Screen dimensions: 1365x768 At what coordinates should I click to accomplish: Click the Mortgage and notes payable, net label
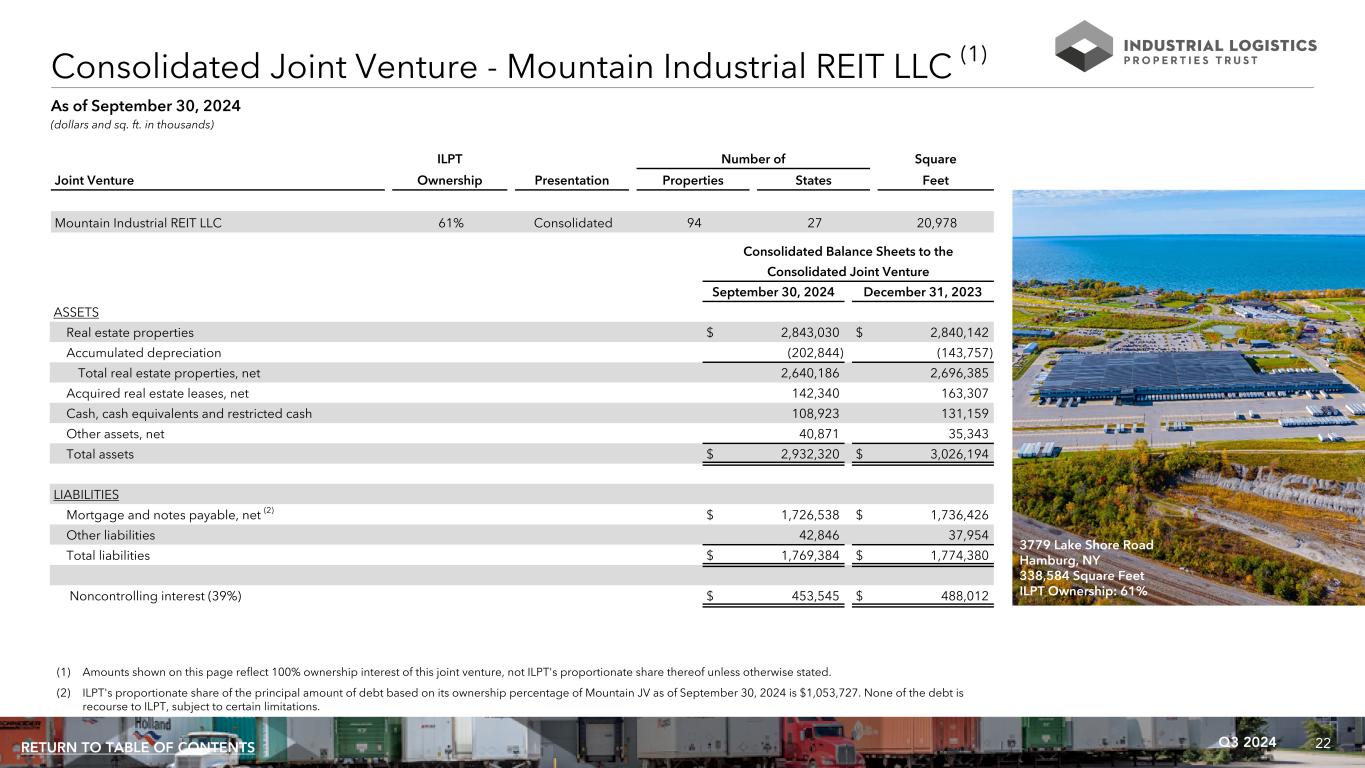pyautogui.click(x=164, y=515)
